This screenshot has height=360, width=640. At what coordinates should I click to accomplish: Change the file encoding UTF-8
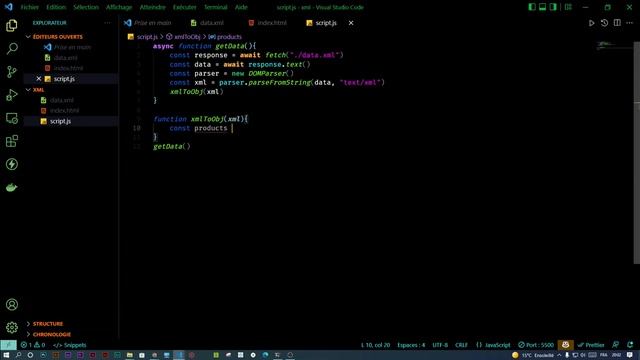coord(440,345)
